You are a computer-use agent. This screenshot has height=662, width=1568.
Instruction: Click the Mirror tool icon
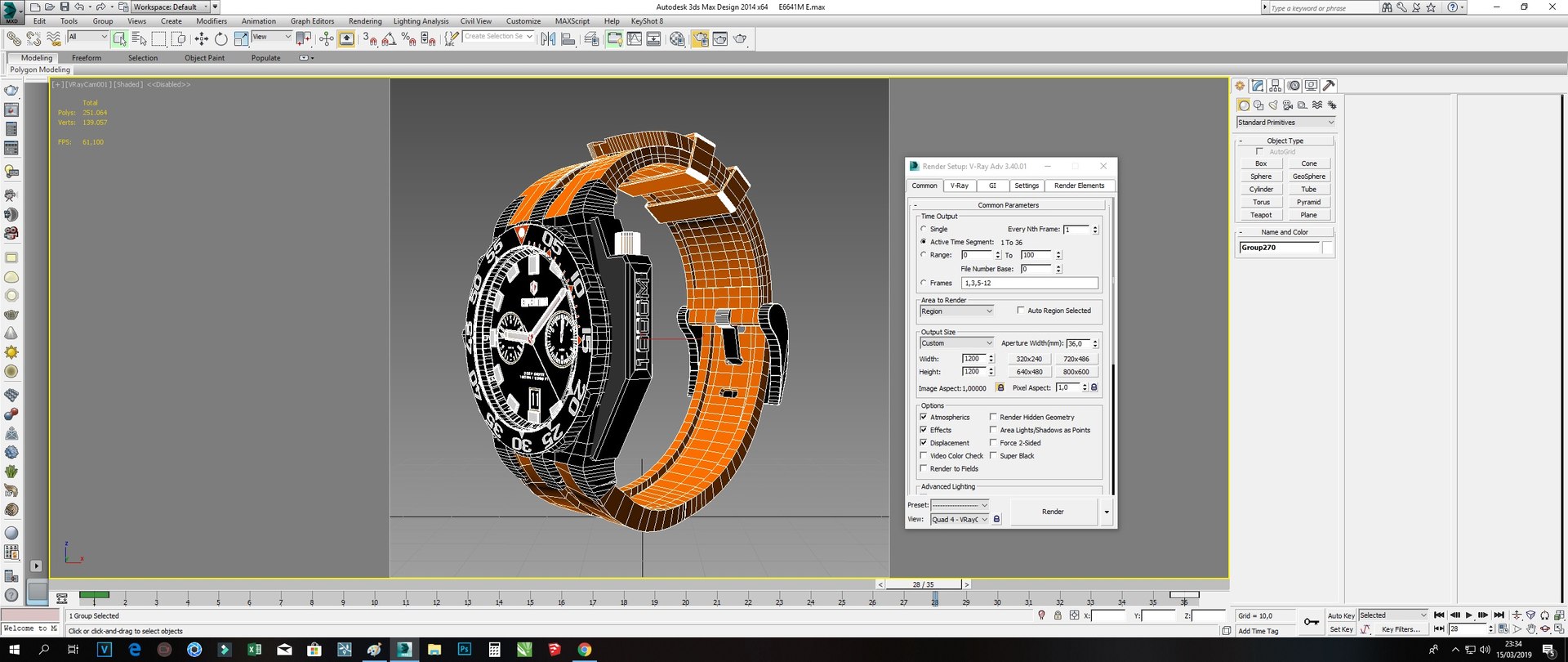(548, 38)
